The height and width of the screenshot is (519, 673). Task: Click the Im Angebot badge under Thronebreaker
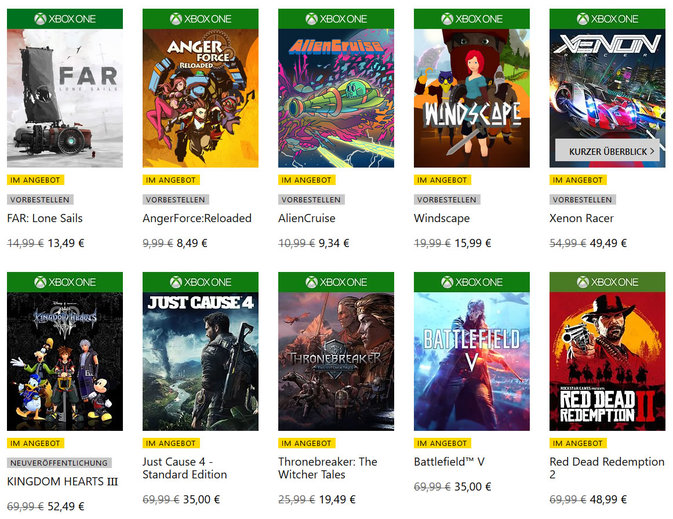tap(307, 443)
